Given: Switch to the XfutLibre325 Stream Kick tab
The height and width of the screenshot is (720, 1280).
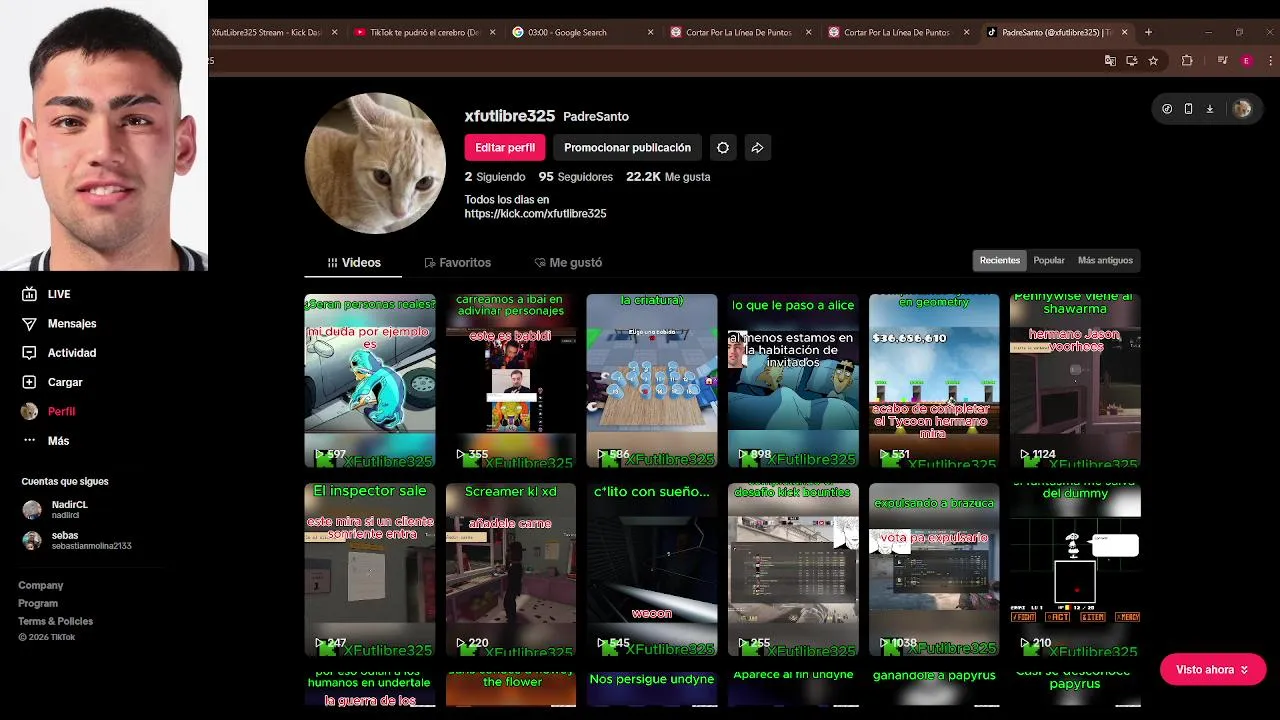Looking at the screenshot, I should [272, 32].
